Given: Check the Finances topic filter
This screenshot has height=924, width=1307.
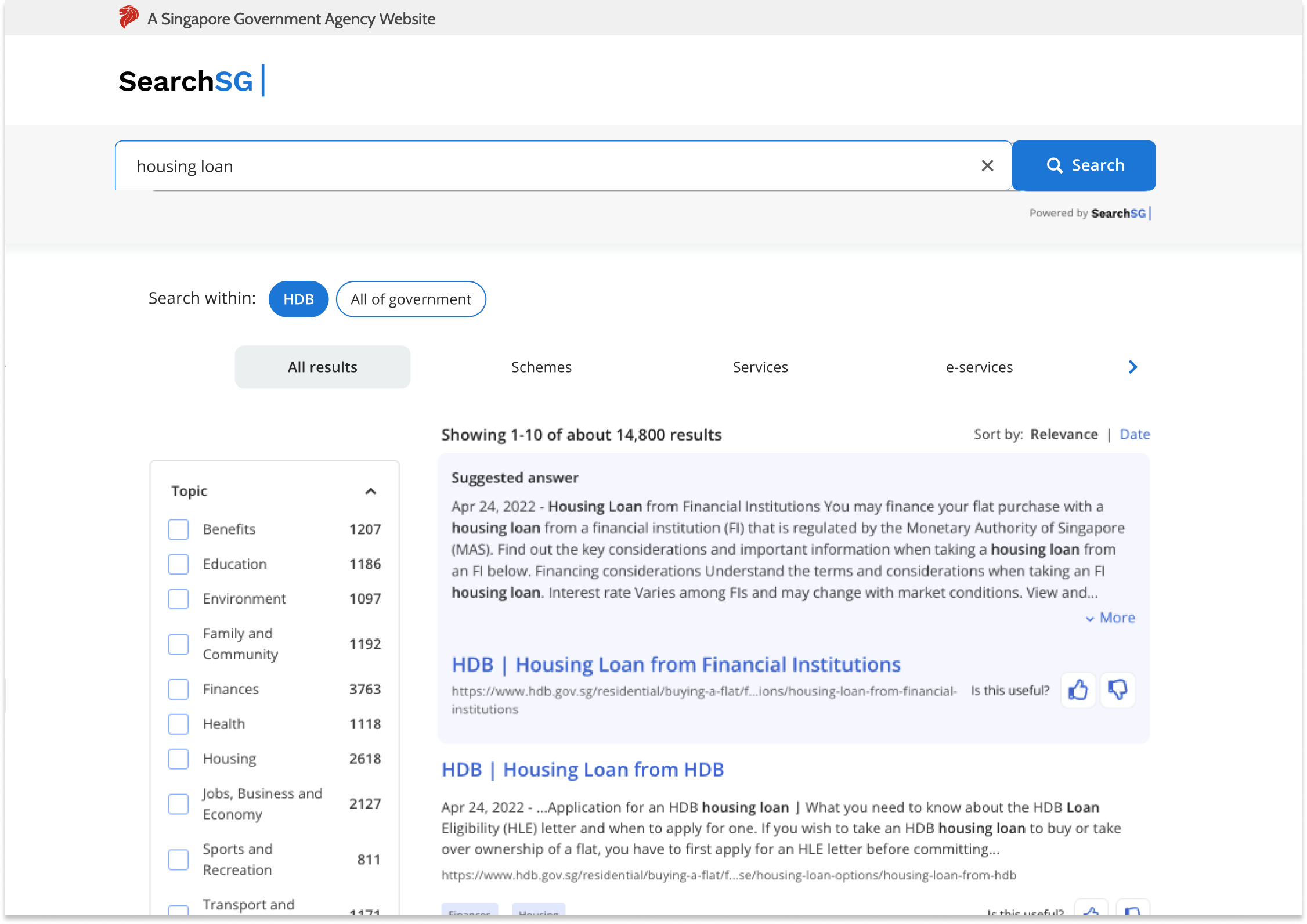Looking at the screenshot, I should [178, 689].
